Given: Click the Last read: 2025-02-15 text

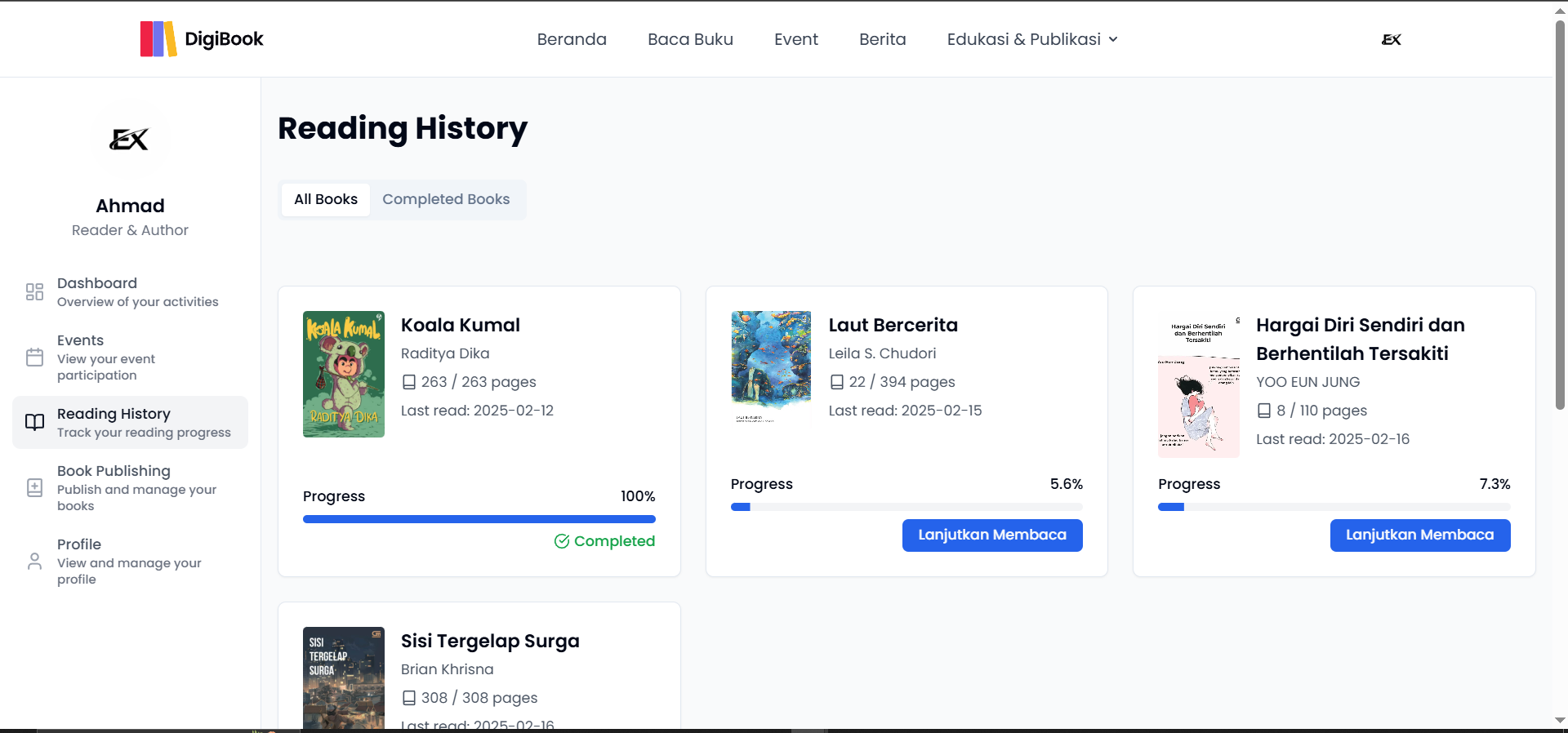Looking at the screenshot, I should click(905, 411).
